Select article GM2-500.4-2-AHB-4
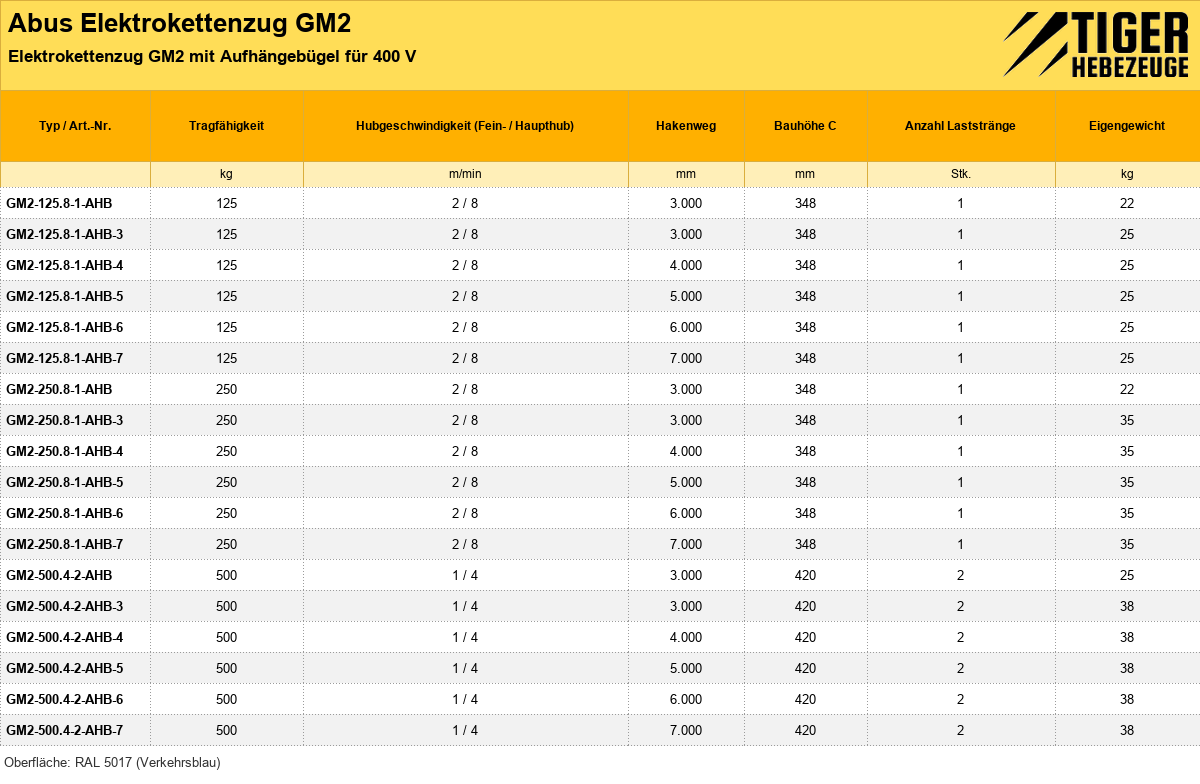Image resolution: width=1200 pixels, height=784 pixels. [65, 637]
